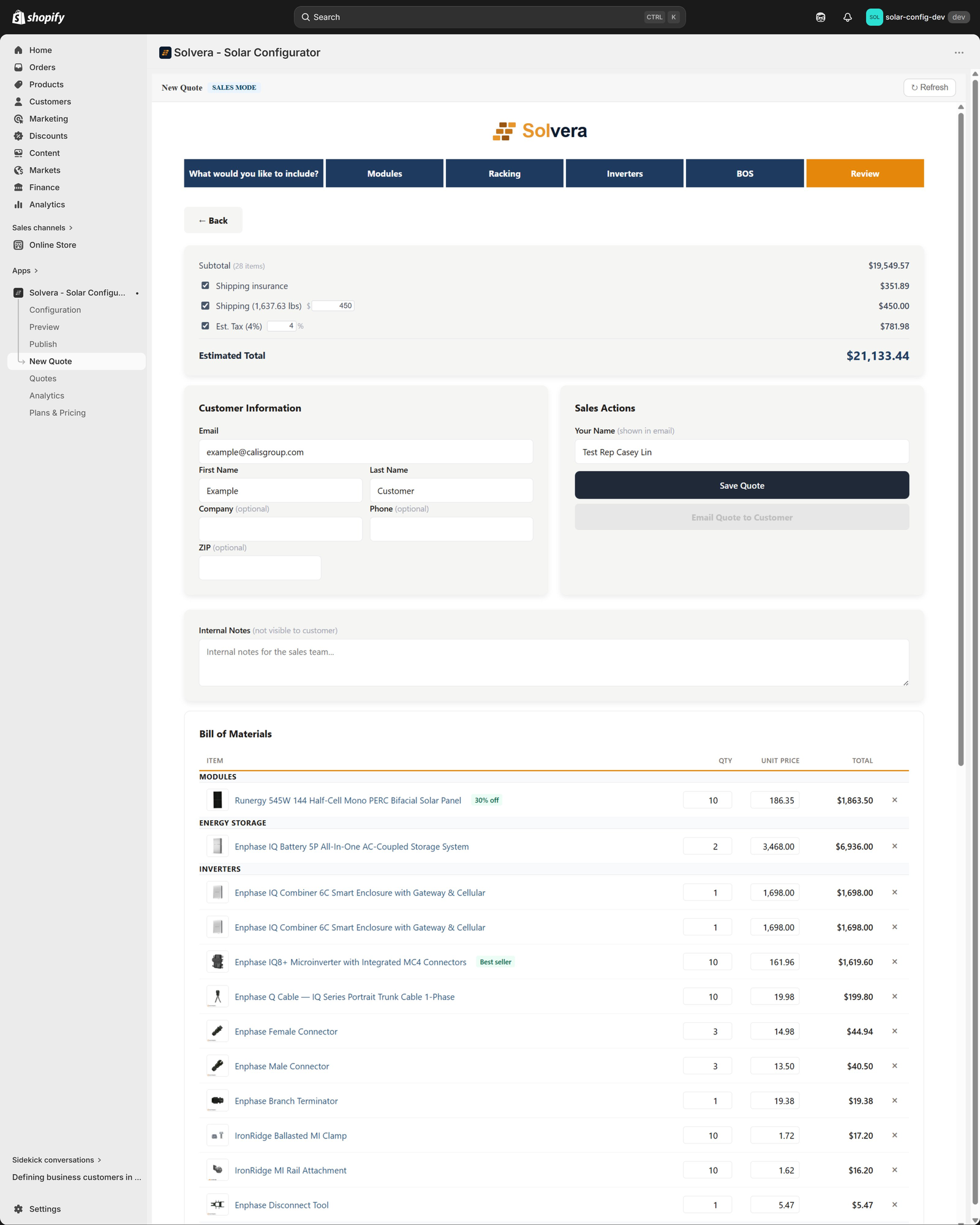Remove the Enphase Female Connector row
This screenshot has width=980, height=1225.
tap(895, 1031)
